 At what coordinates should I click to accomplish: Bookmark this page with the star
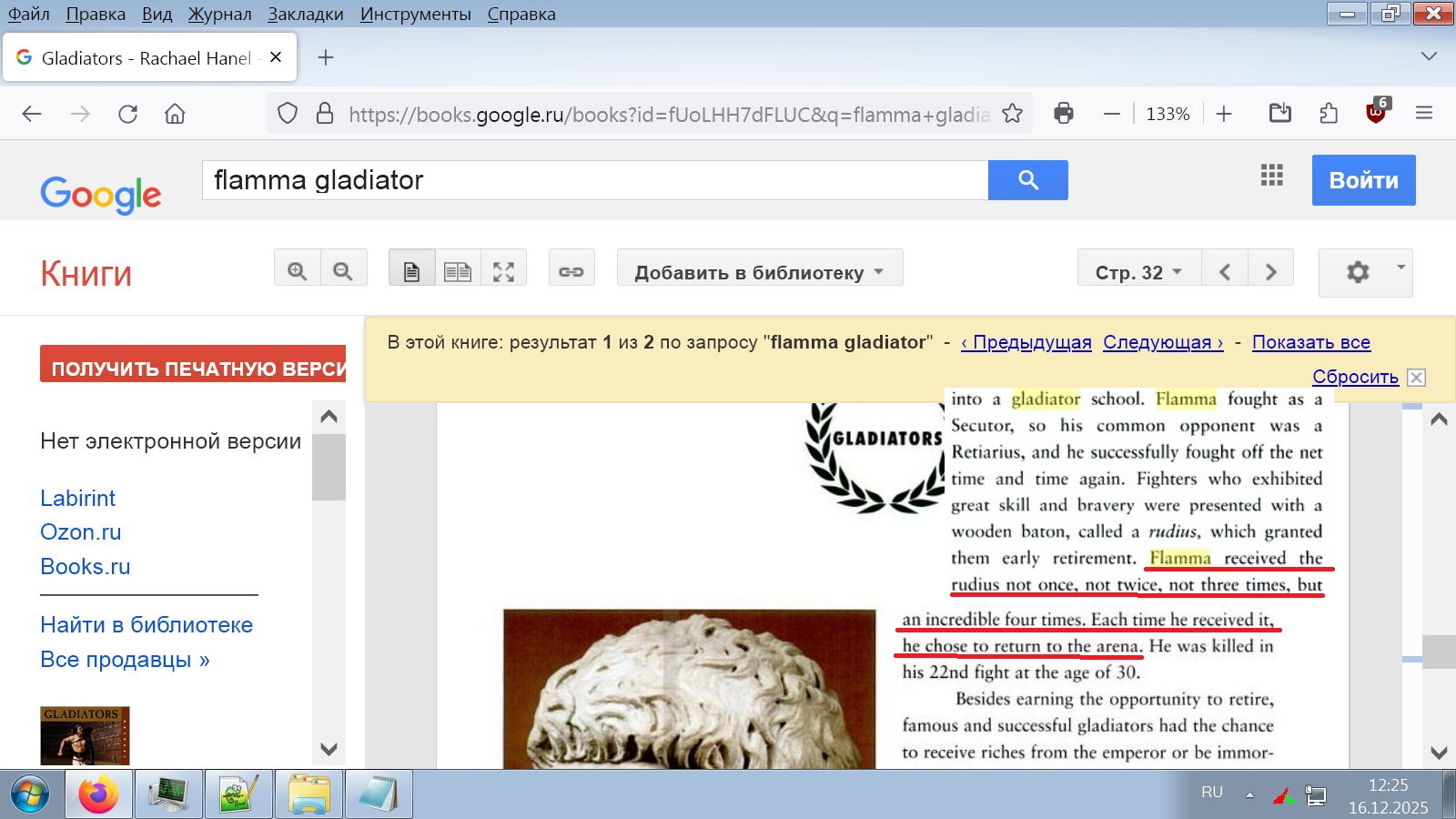pyautogui.click(x=1012, y=114)
